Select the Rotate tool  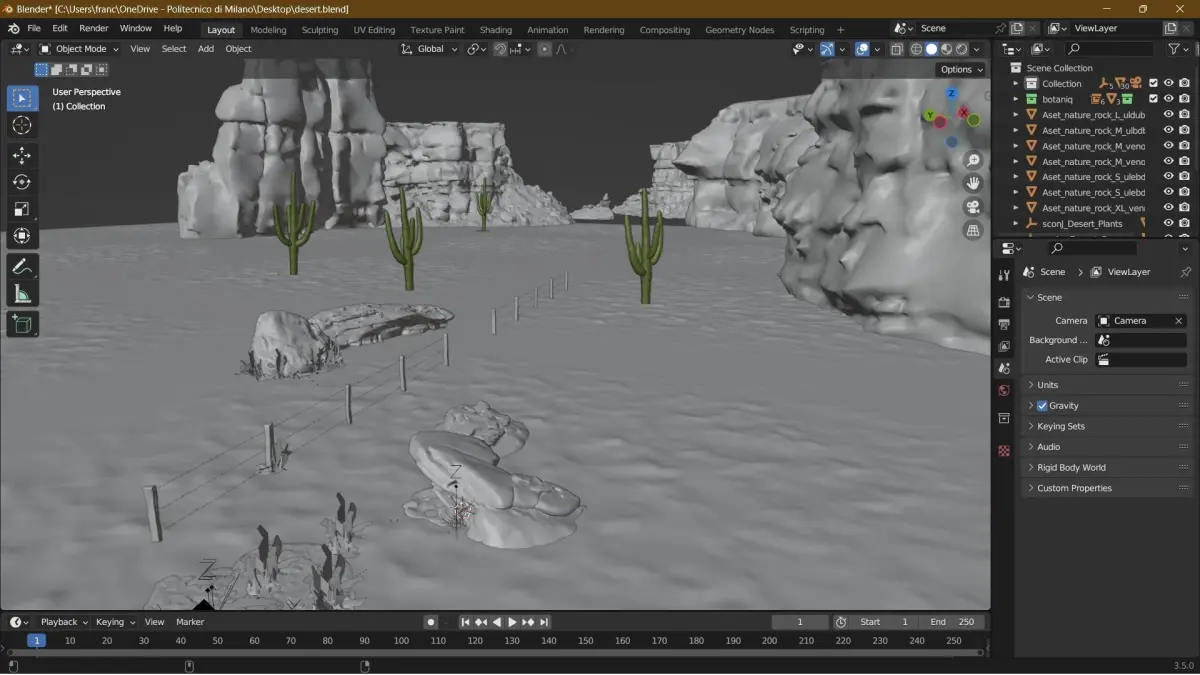(22, 182)
